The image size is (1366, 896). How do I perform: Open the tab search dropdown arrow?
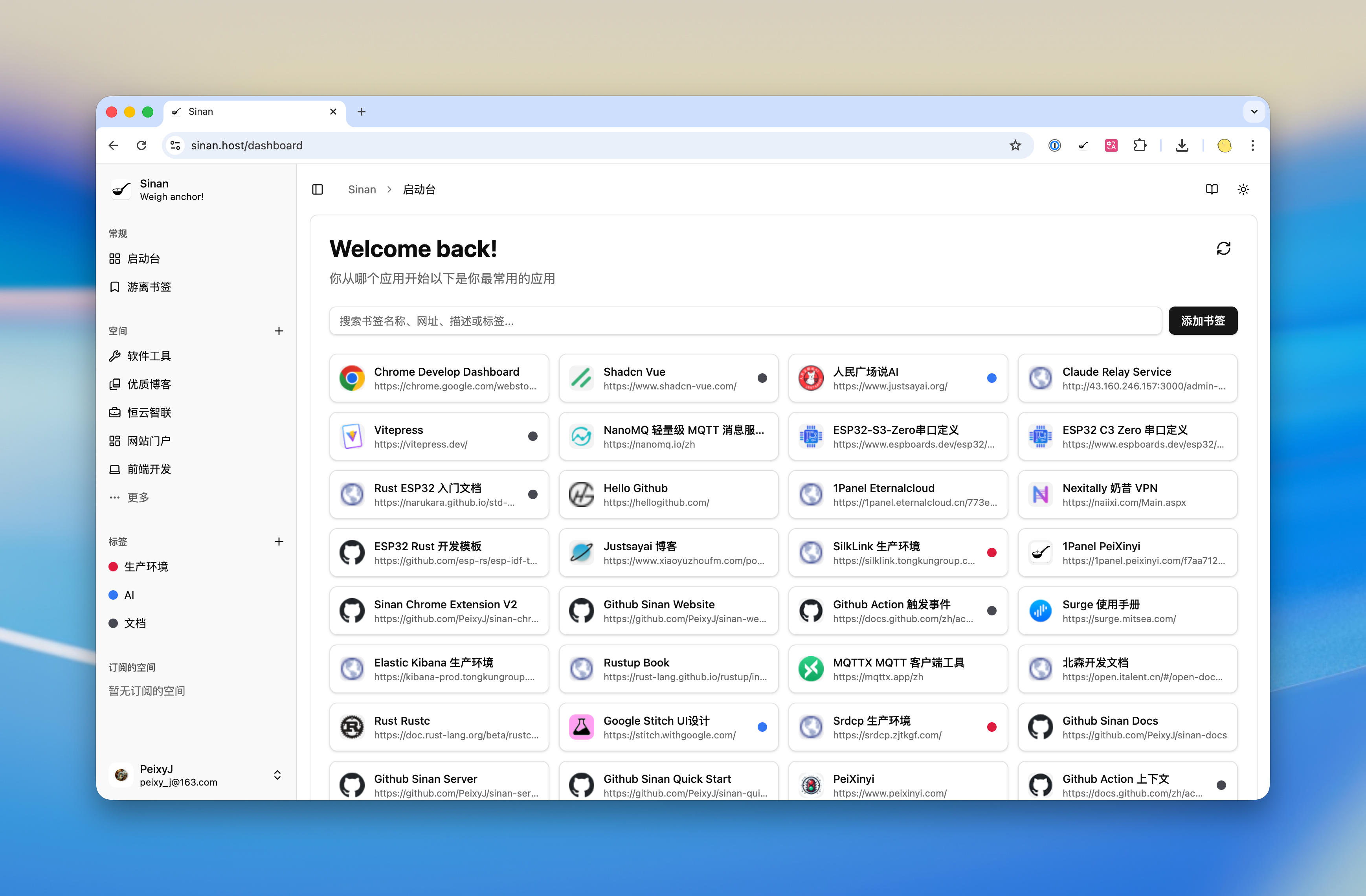pyautogui.click(x=1254, y=111)
